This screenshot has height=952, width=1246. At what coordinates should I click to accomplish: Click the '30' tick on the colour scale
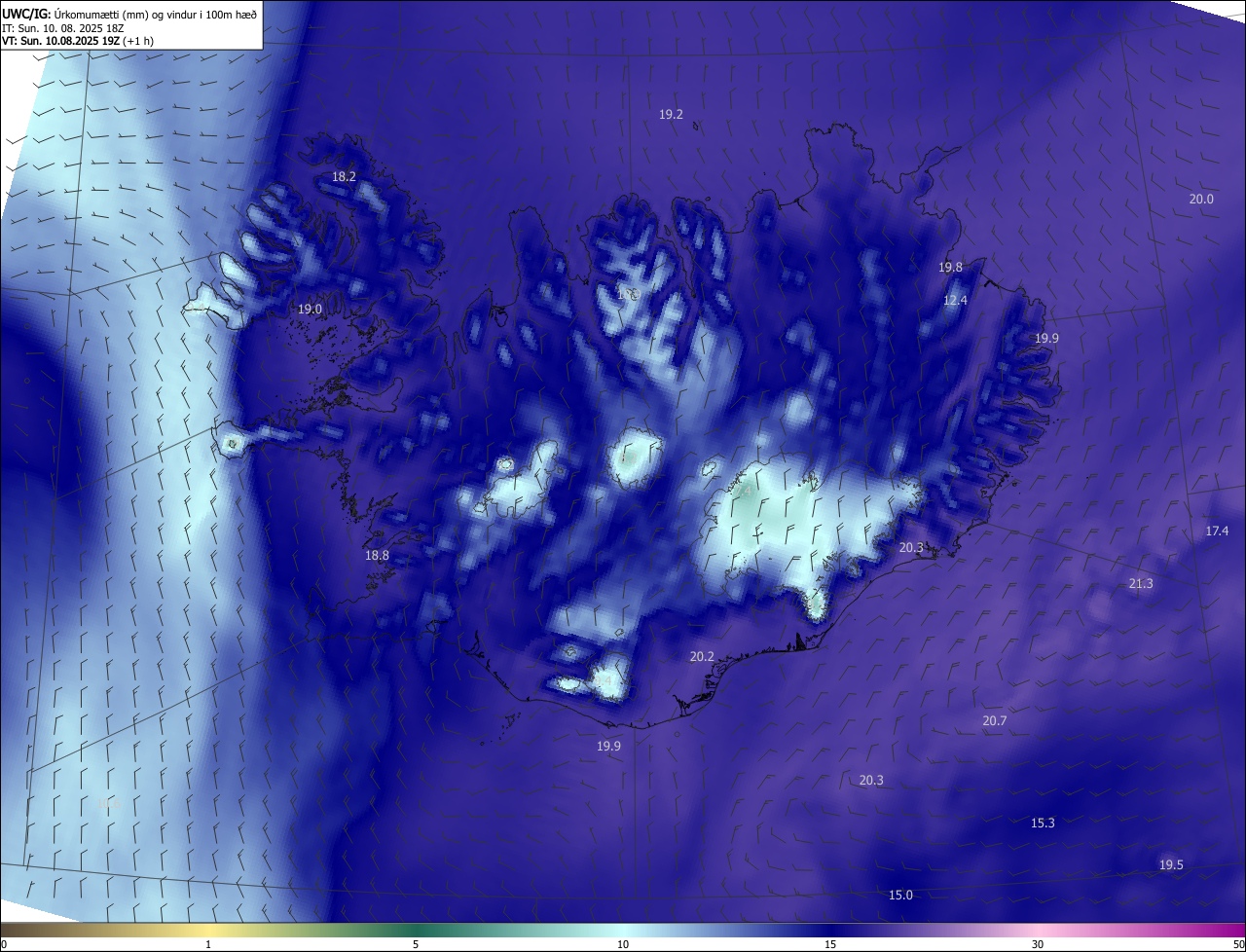click(1038, 944)
